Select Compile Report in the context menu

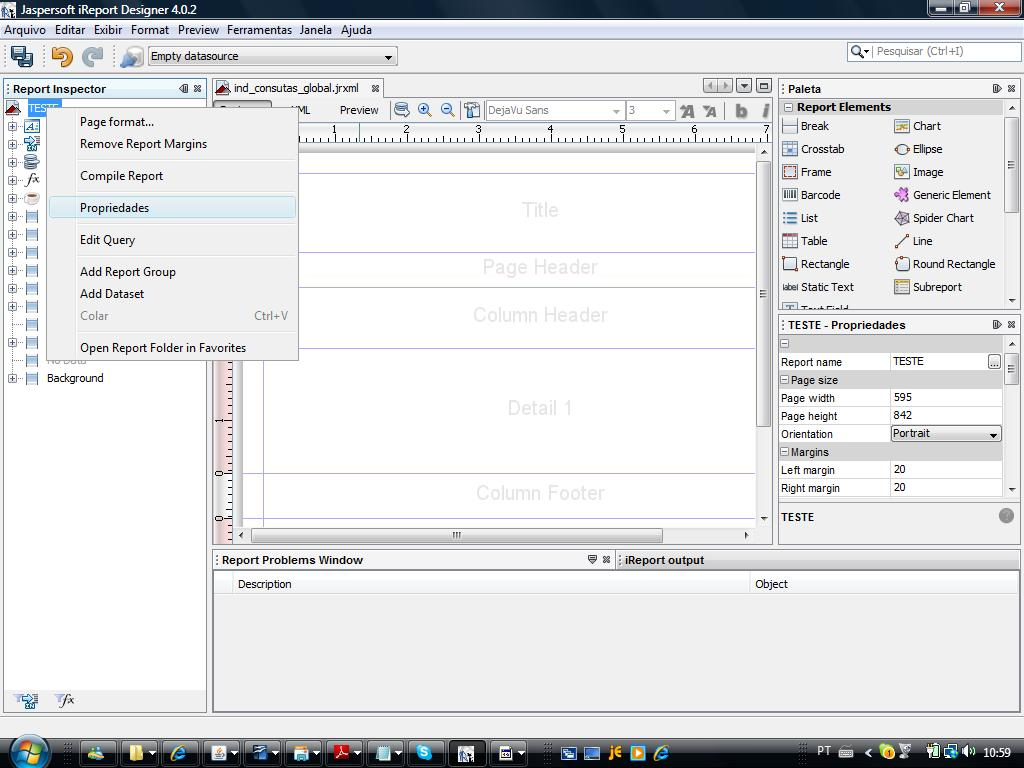pos(172,176)
